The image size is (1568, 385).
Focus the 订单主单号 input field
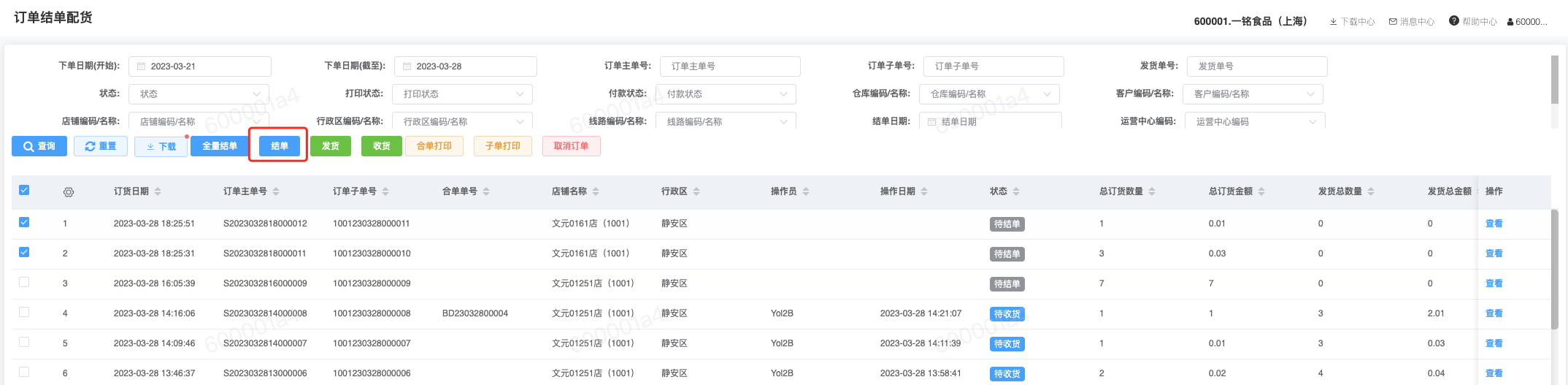tap(730, 66)
